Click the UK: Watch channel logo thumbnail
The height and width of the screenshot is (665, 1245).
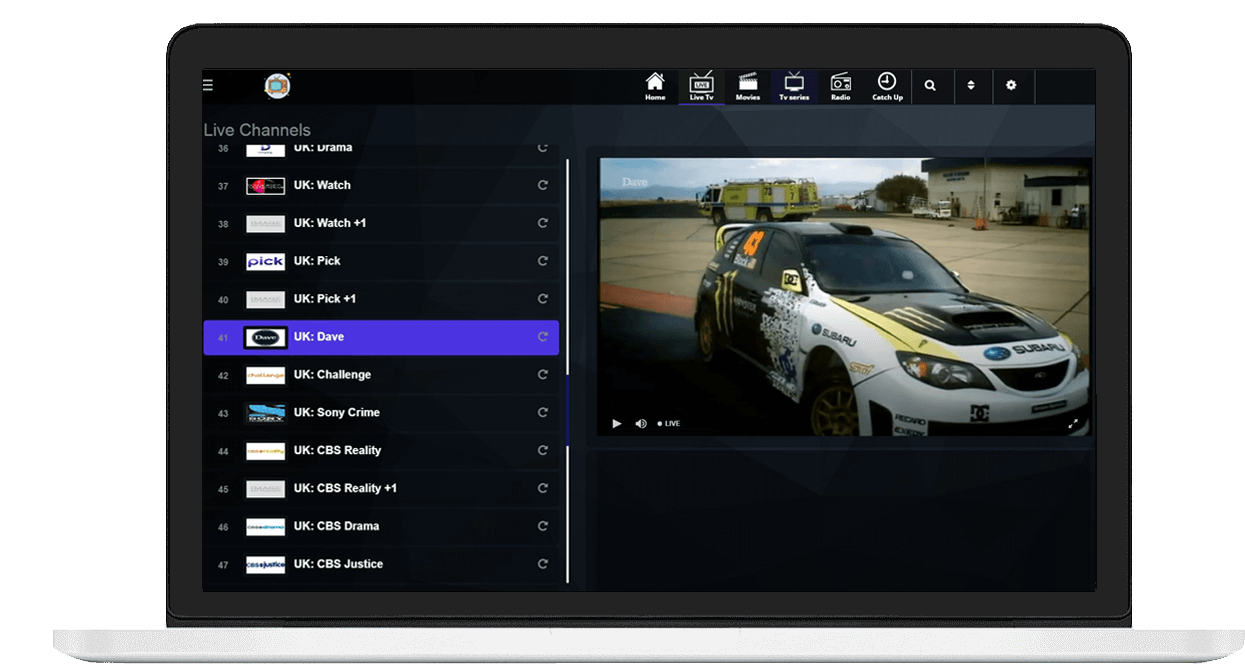coord(266,186)
